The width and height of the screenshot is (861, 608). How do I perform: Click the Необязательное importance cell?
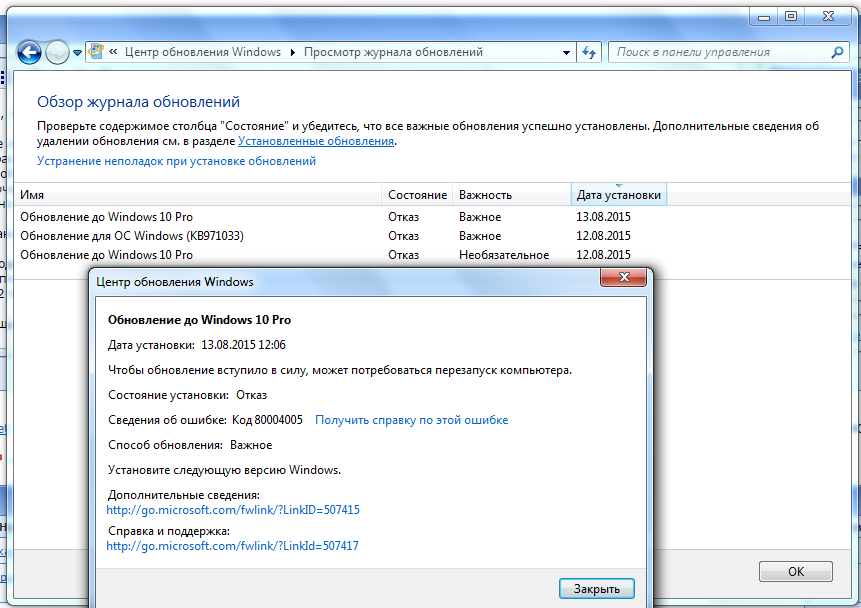click(504, 255)
